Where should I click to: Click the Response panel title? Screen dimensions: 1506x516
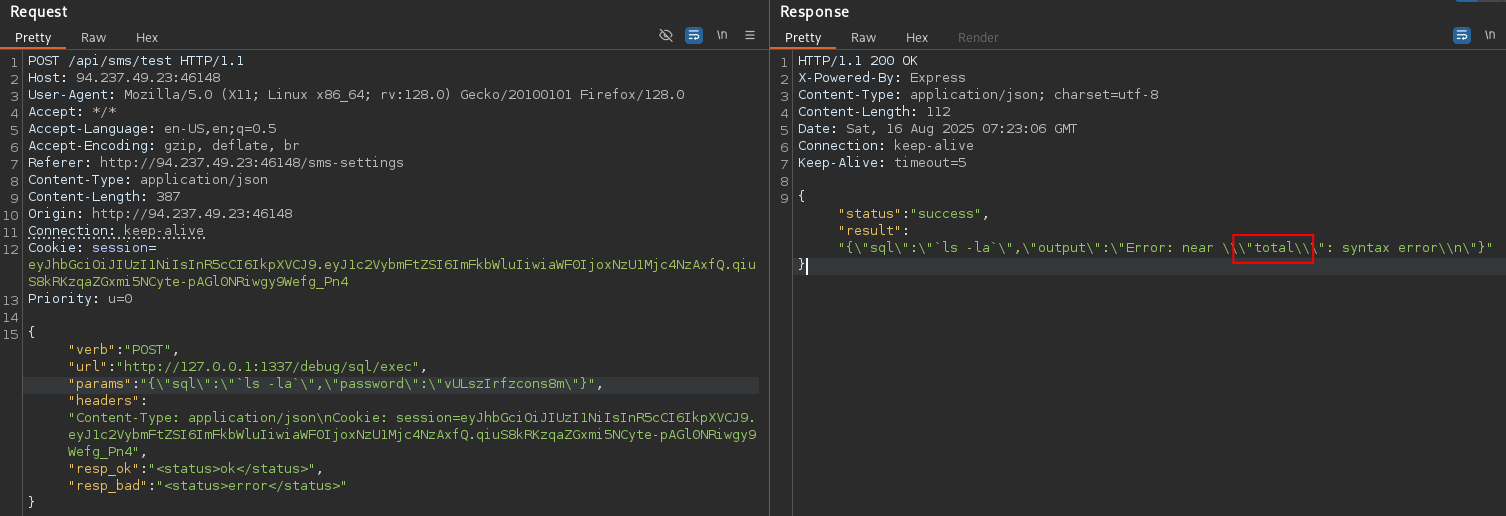point(814,12)
